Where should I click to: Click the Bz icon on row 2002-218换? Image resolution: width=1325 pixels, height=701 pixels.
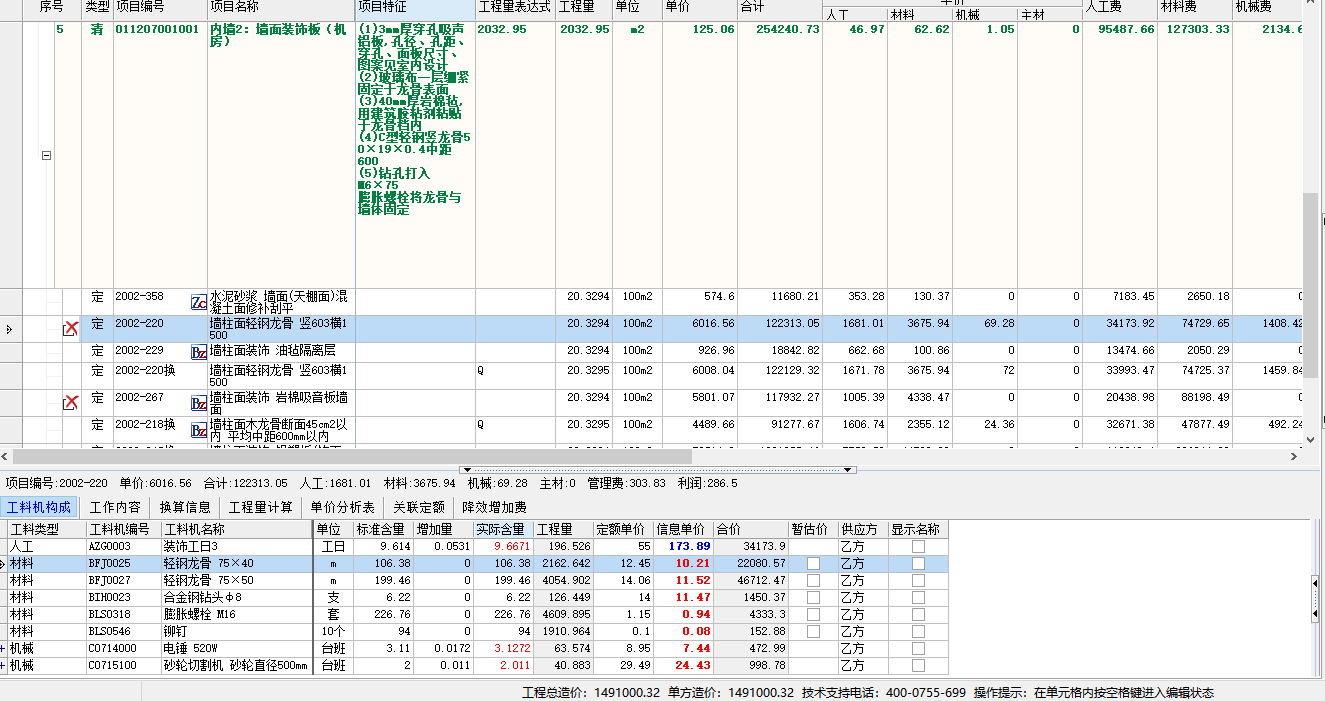(x=199, y=430)
